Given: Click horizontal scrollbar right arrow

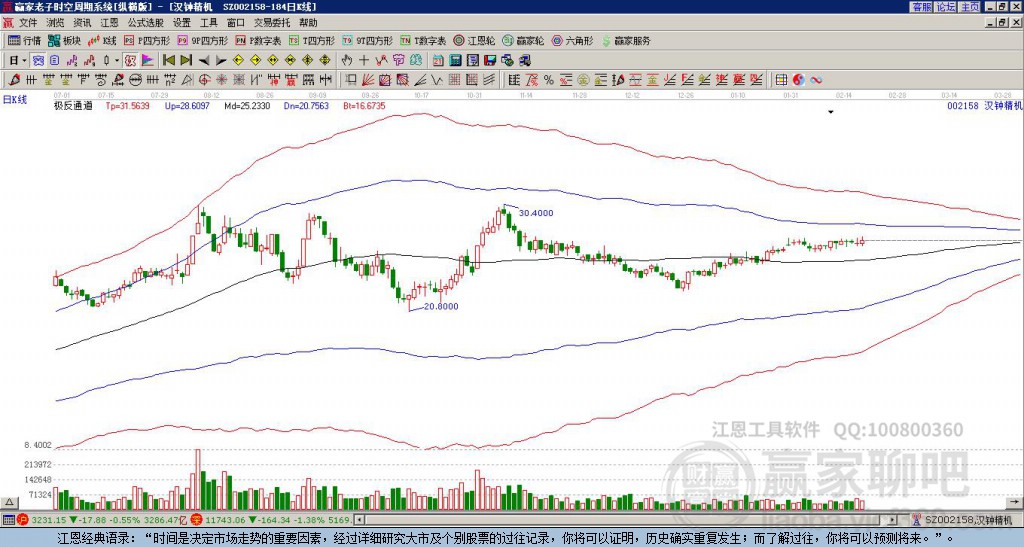Looking at the screenshot, I should tap(892, 520).
